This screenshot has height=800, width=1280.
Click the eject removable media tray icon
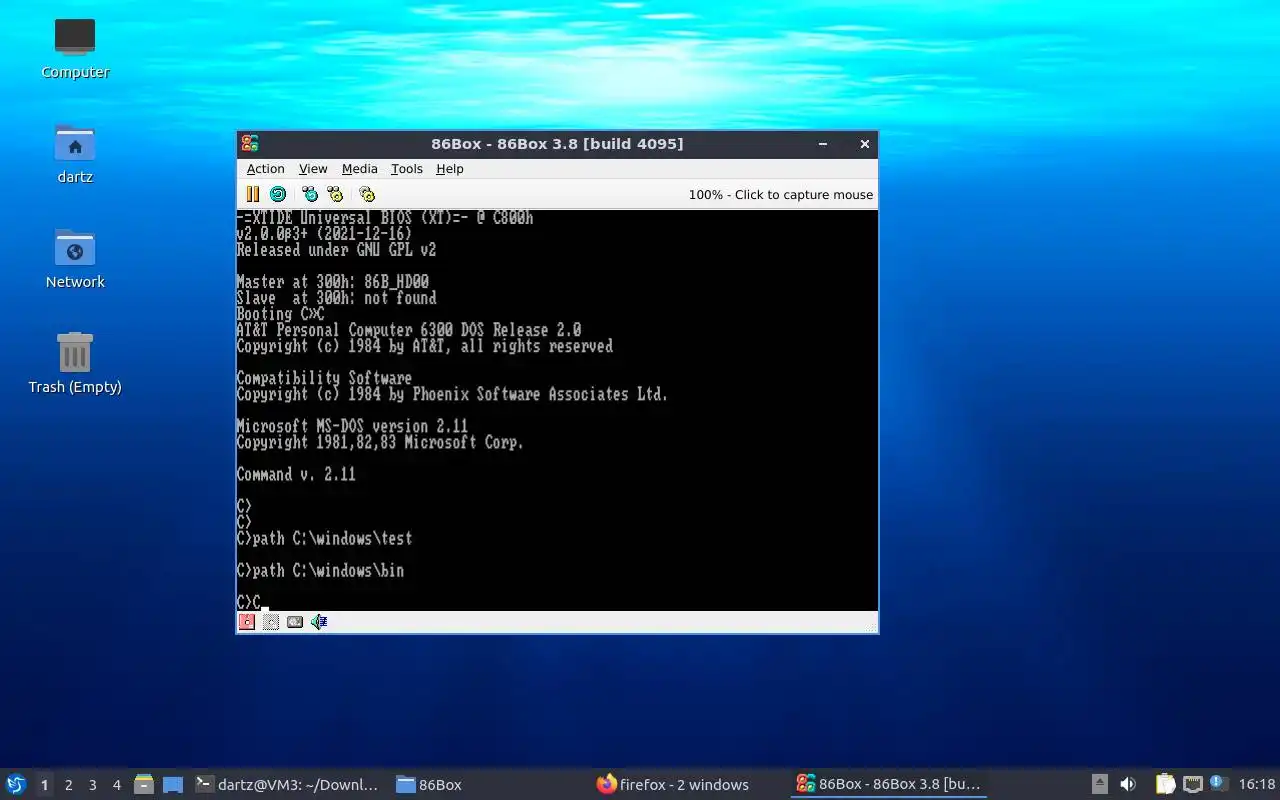[1099, 784]
